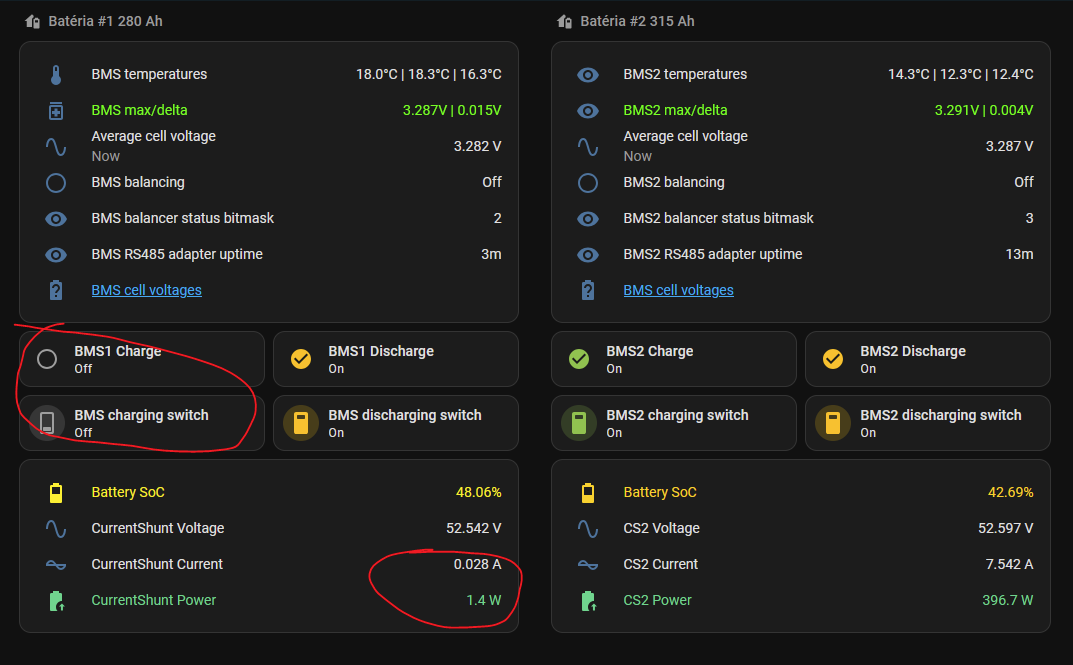Click the BMS max/delta battery-plus icon
The image size is (1073, 665).
(x=56, y=111)
